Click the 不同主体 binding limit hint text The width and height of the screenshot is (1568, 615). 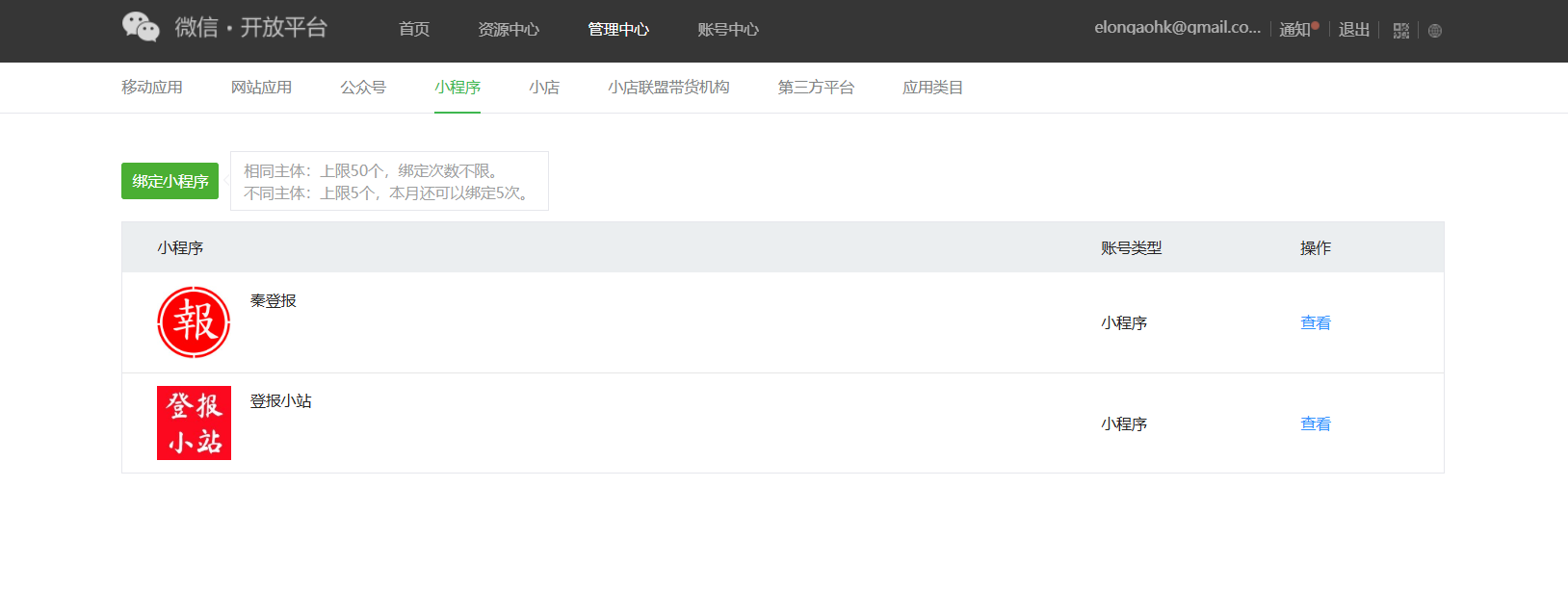388,193
